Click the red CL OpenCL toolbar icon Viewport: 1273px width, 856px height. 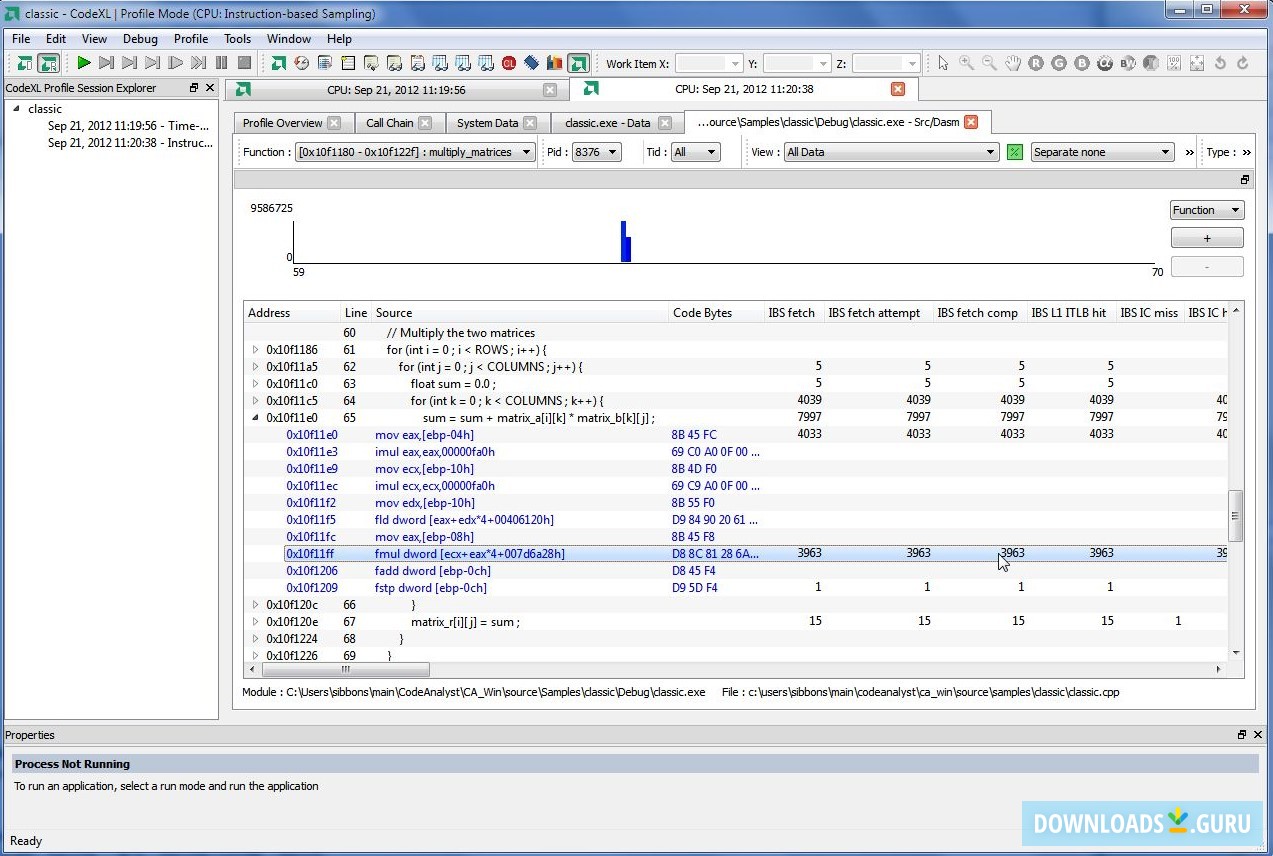pos(509,63)
